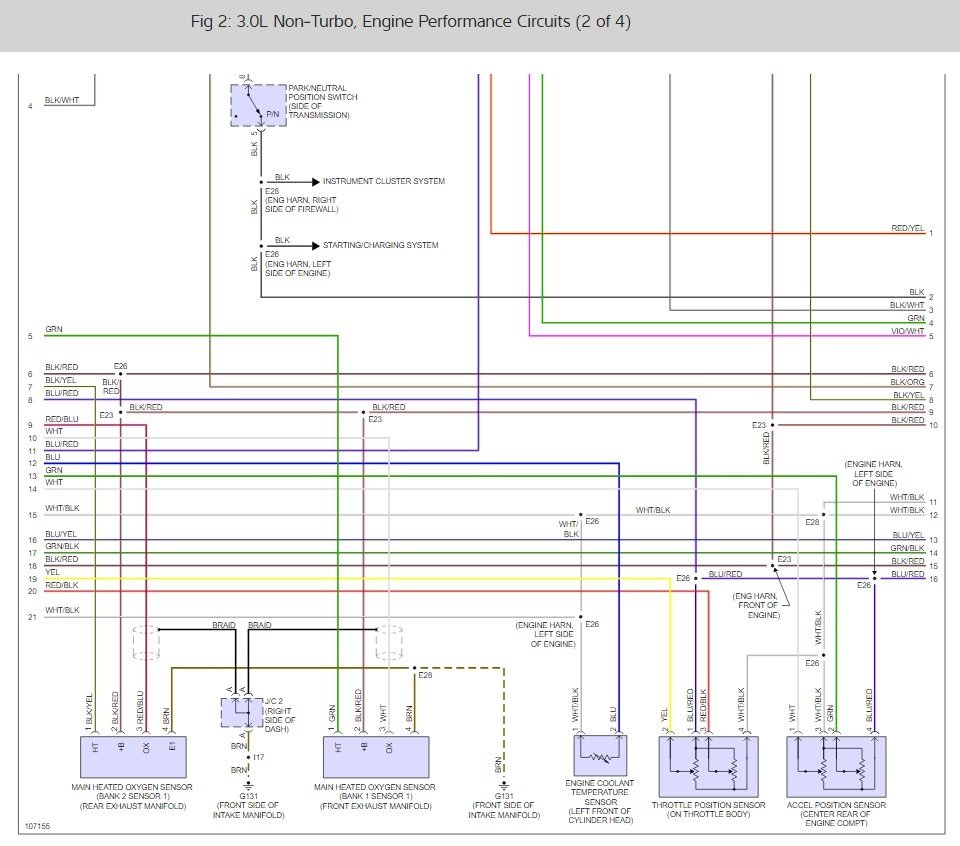
Task: Click the 'BLK/YEL' label at right pin 8
Action: [909, 395]
